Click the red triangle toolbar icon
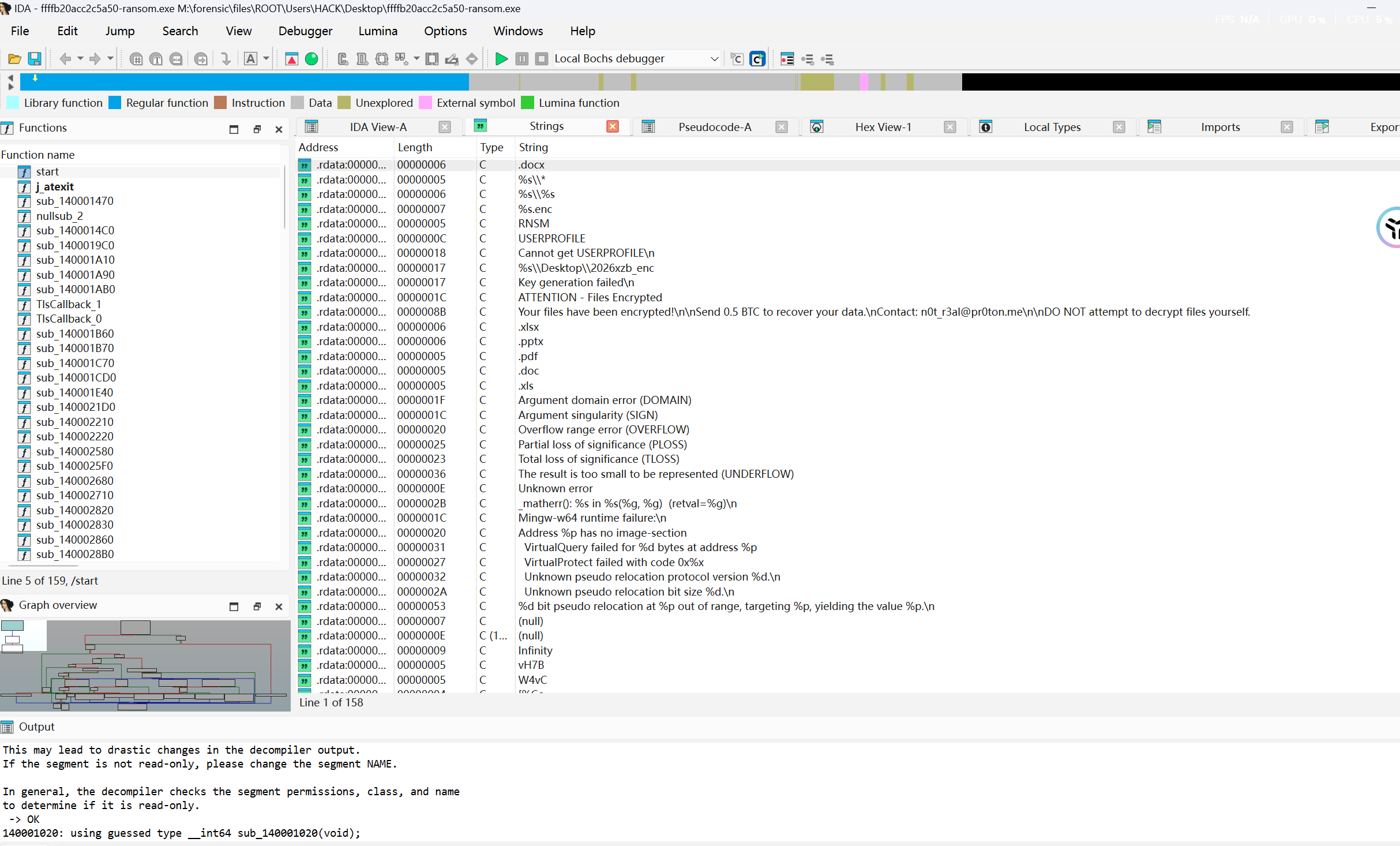Screen dimensions: 1400x846 click(x=292, y=59)
